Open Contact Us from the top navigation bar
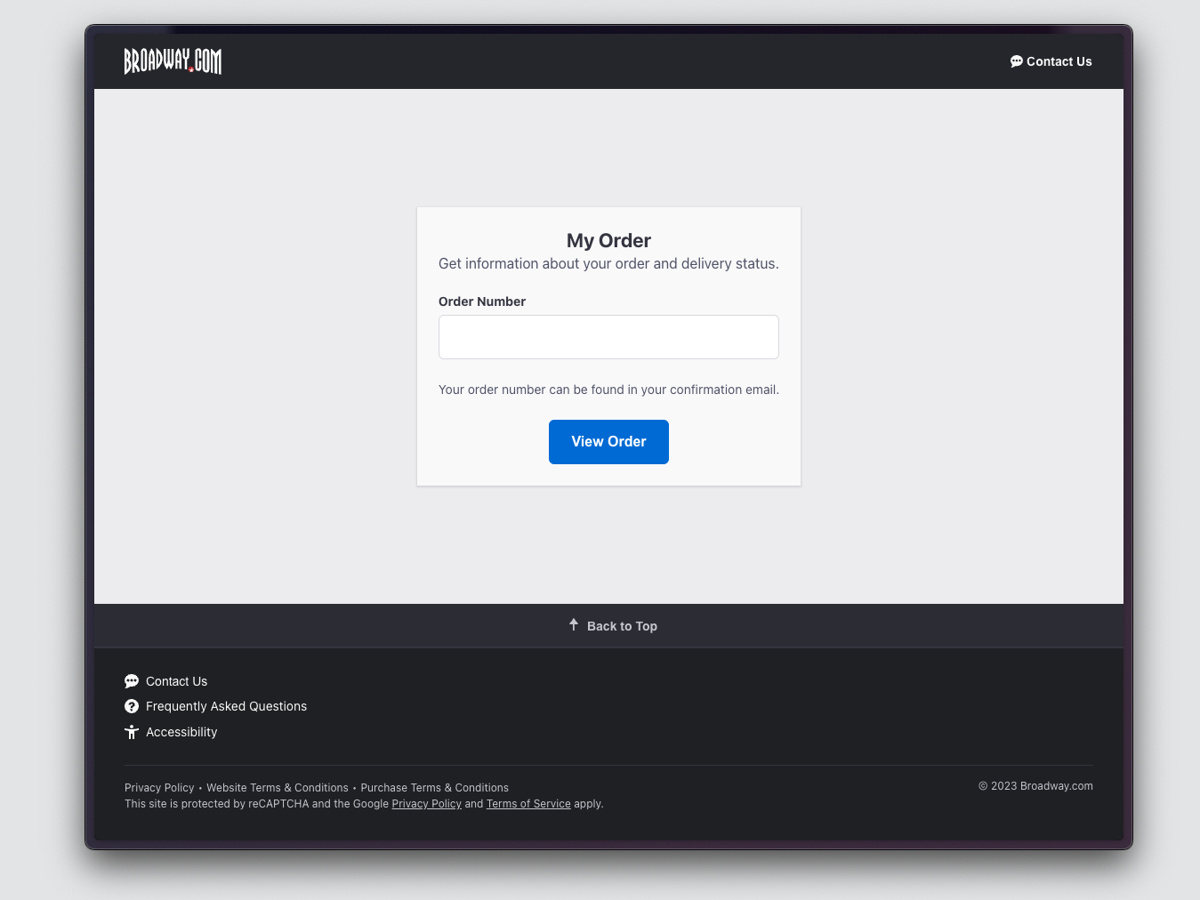Screen dimensions: 1200x900 click(x=1058, y=61)
